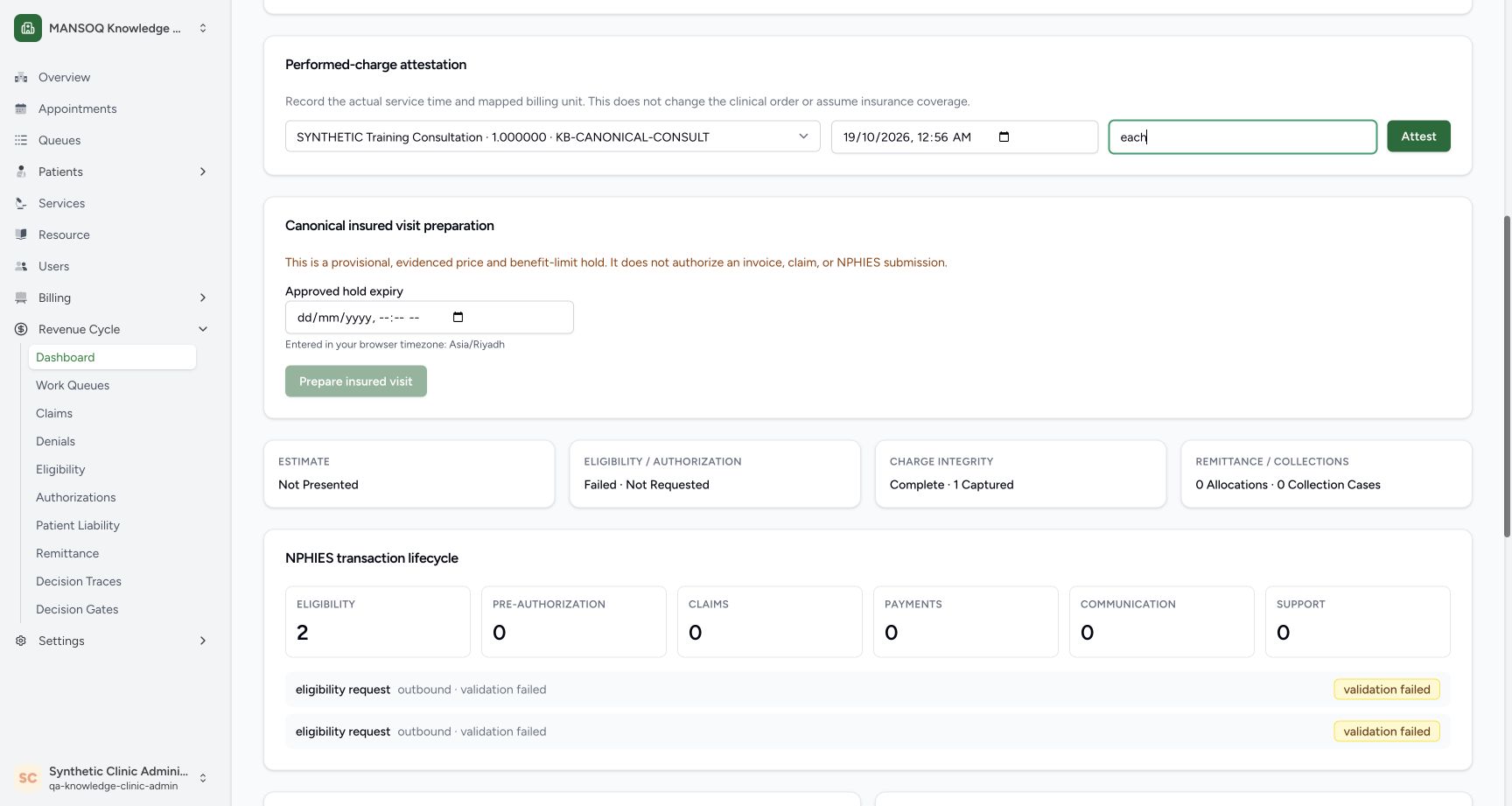This screenshot has height=806, width=1512.
Task: Go to Work Queues in sidebar
Action: click(x=73, y=385)
